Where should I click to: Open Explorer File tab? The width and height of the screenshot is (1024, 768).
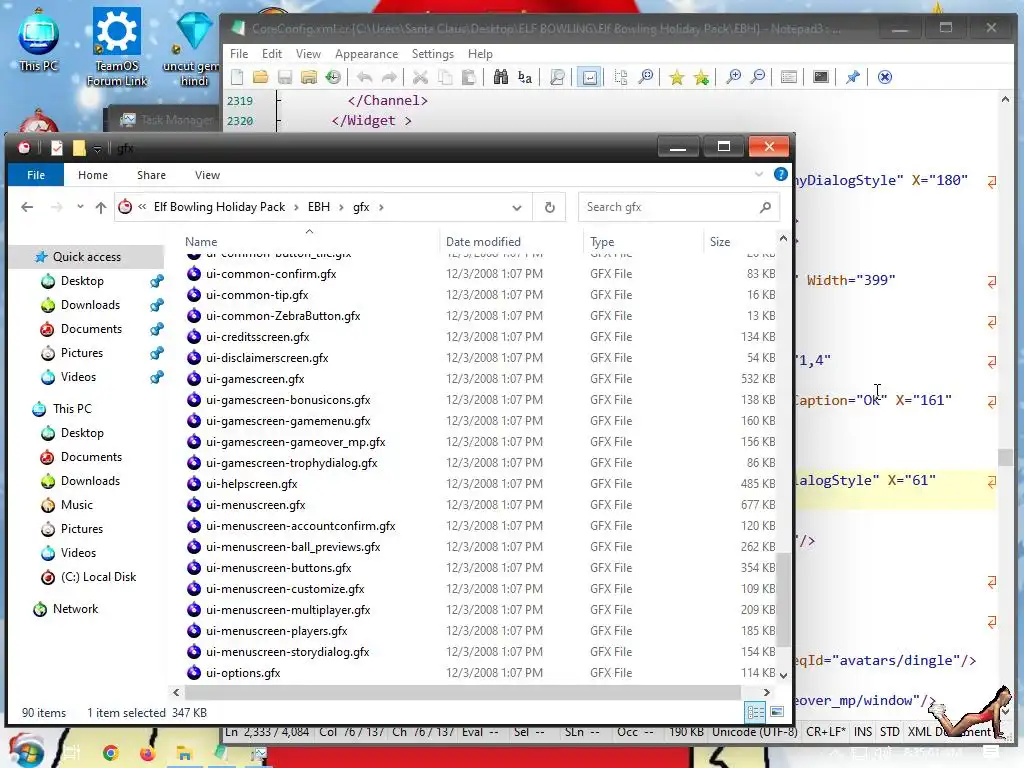point(36,175)
